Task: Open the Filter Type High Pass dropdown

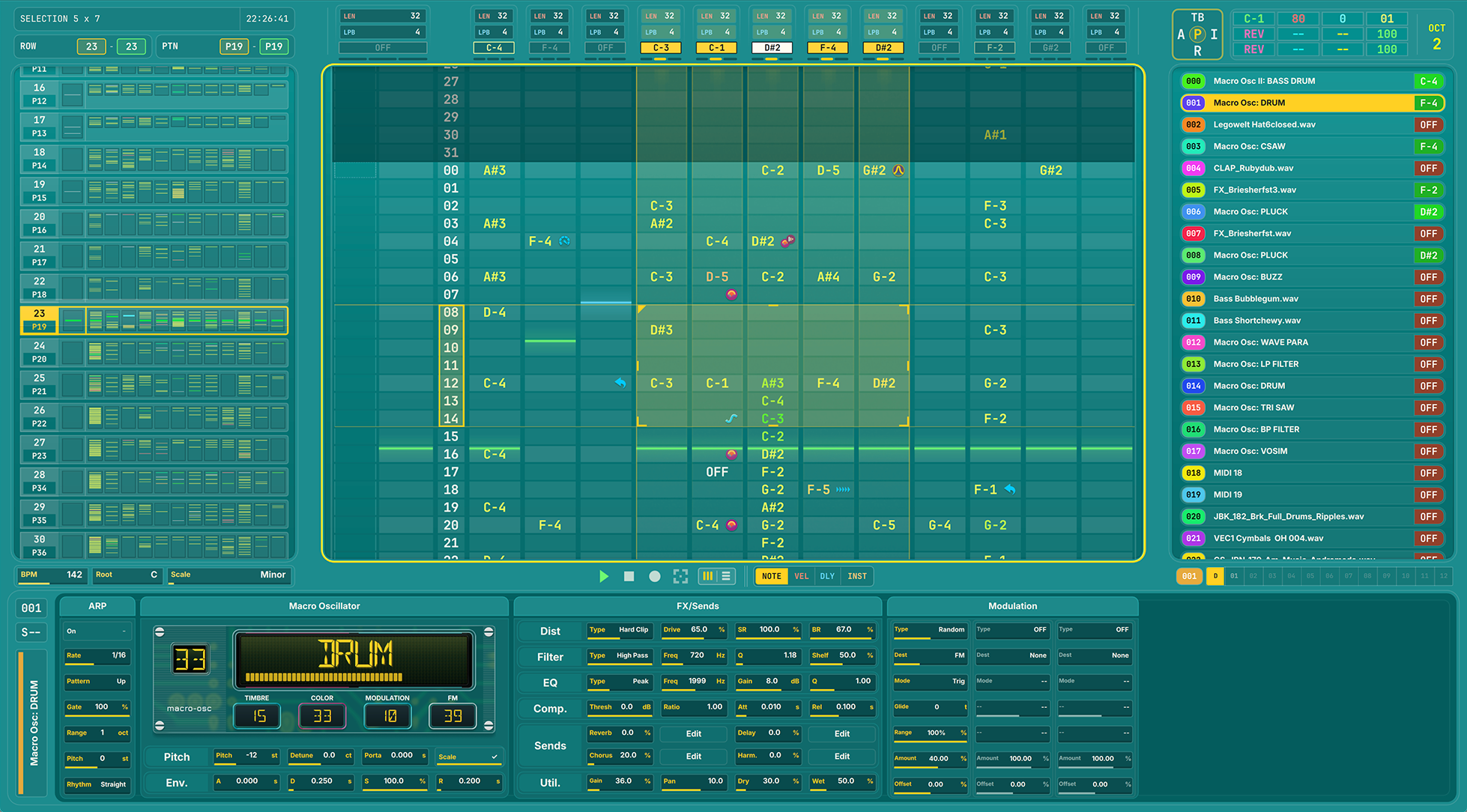Action: pyautogui.click(x=619, y=655)
